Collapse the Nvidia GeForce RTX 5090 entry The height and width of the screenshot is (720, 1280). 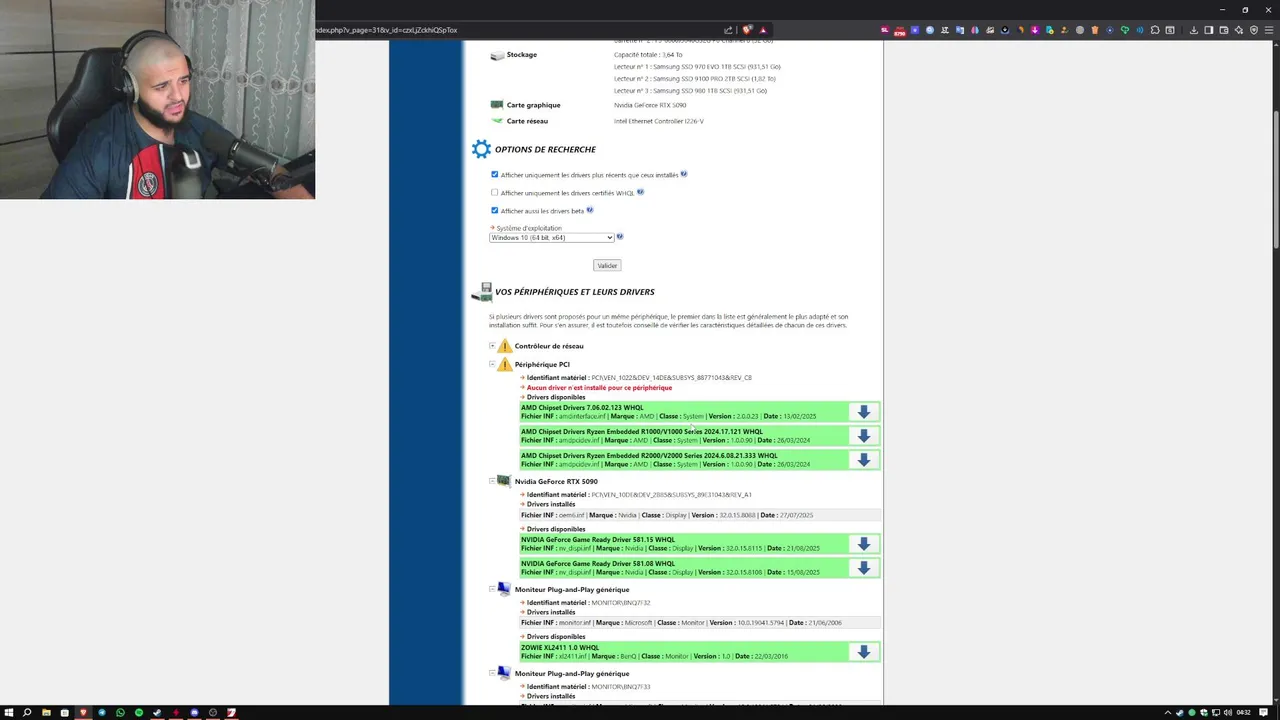click(x=492, y=481)
